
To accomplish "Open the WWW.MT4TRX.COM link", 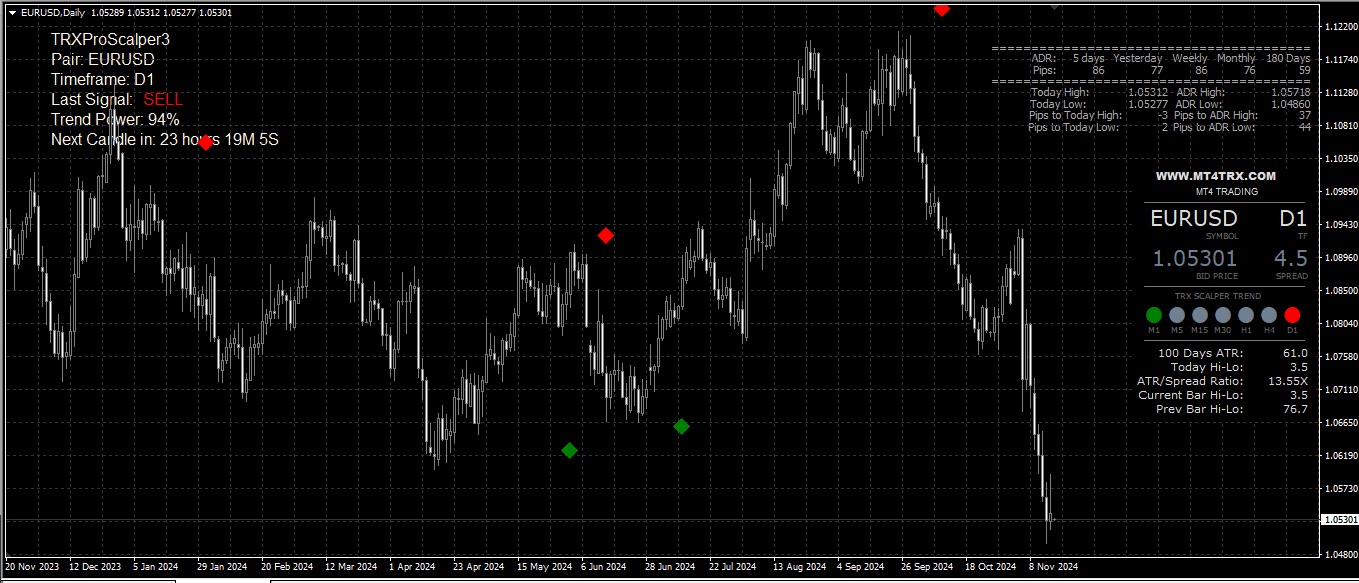I will point(1216,175).
